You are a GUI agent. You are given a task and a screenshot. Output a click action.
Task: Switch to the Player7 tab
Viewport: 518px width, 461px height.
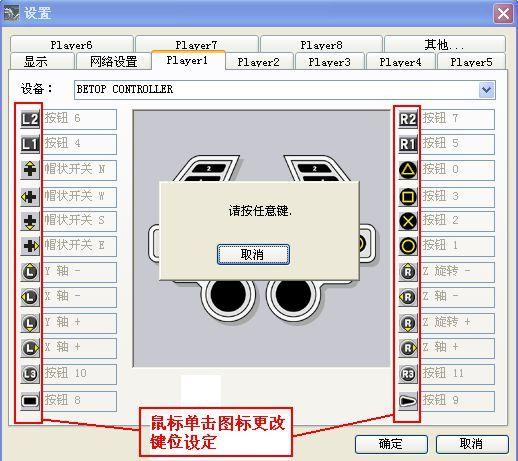click(x=197, y=44)
